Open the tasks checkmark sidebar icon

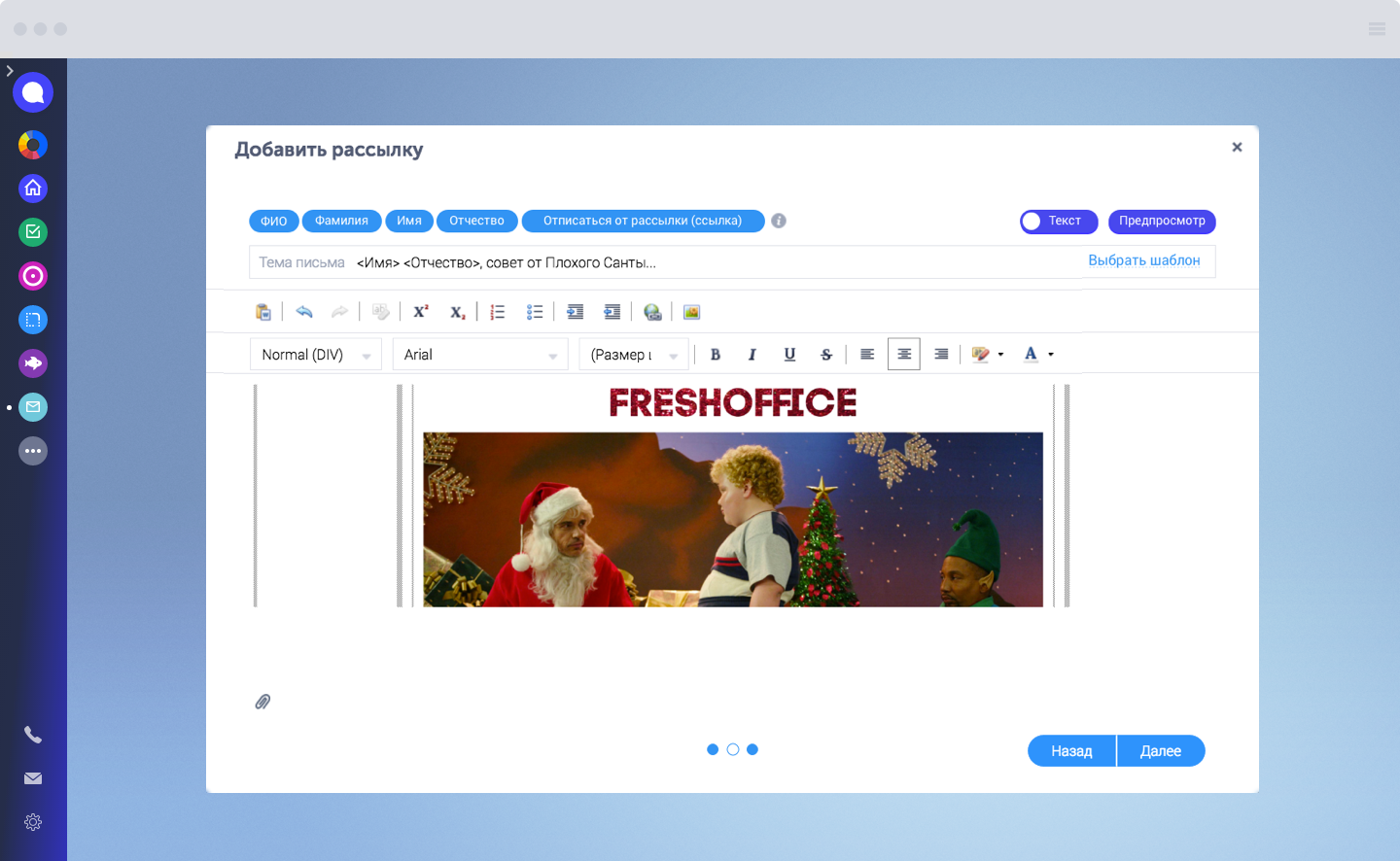33,232
